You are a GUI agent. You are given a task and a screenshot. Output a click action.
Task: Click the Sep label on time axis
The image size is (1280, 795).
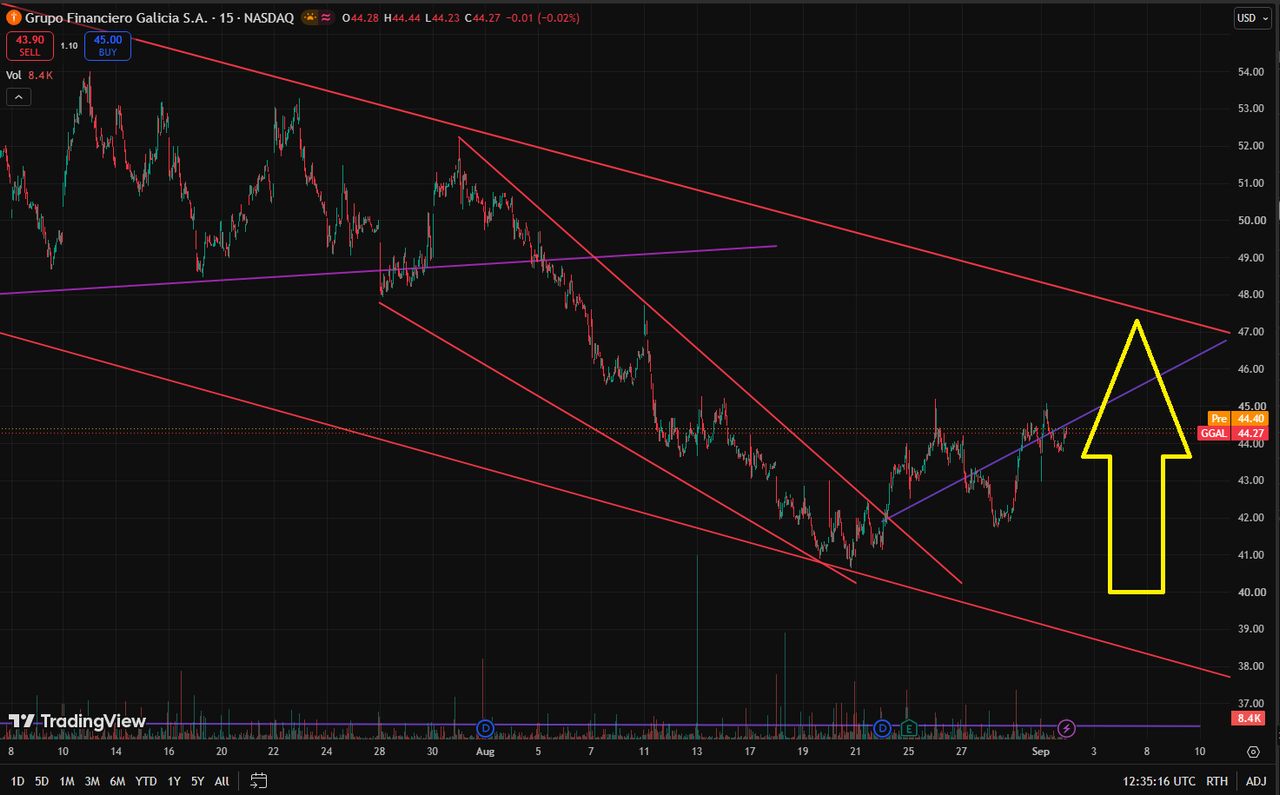(1041, 751)
